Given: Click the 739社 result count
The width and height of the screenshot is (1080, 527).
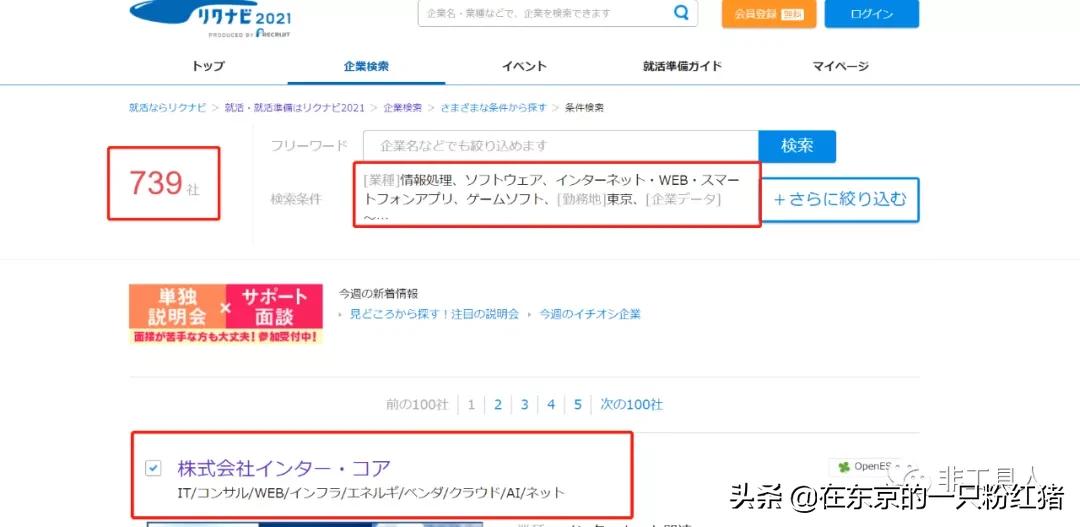Looking at the screenshot, I should (164, 184).
